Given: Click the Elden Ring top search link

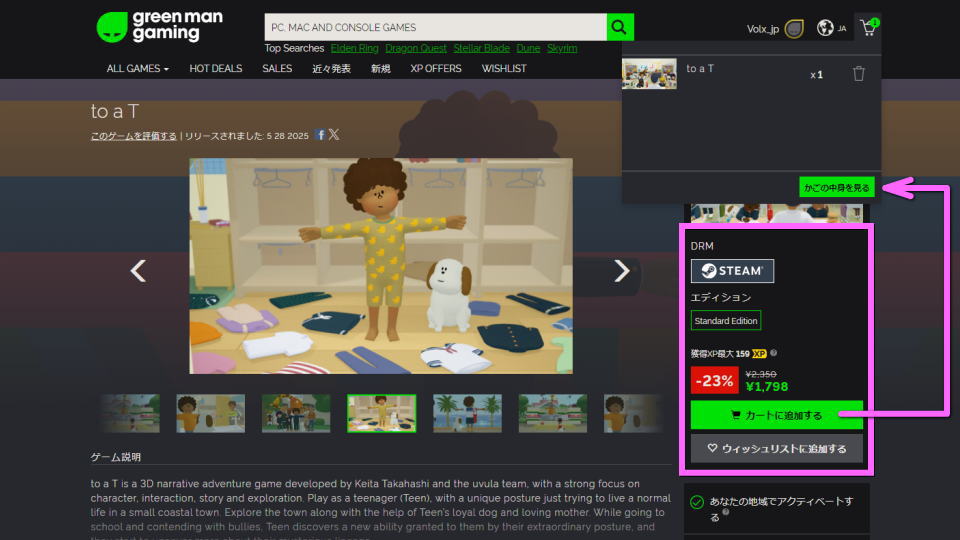Looking at the screenshot, I should (354, 48).
